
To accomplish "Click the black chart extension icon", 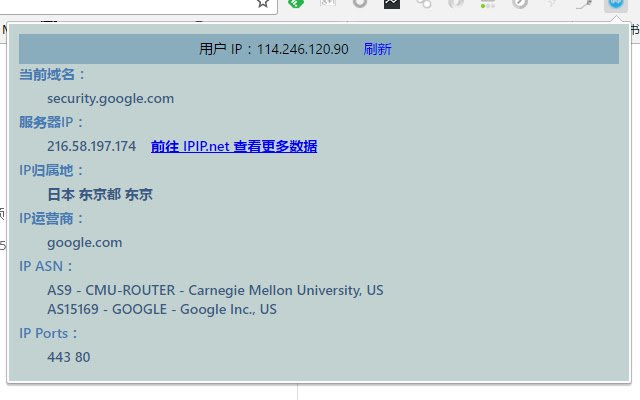I will [392, 3].
